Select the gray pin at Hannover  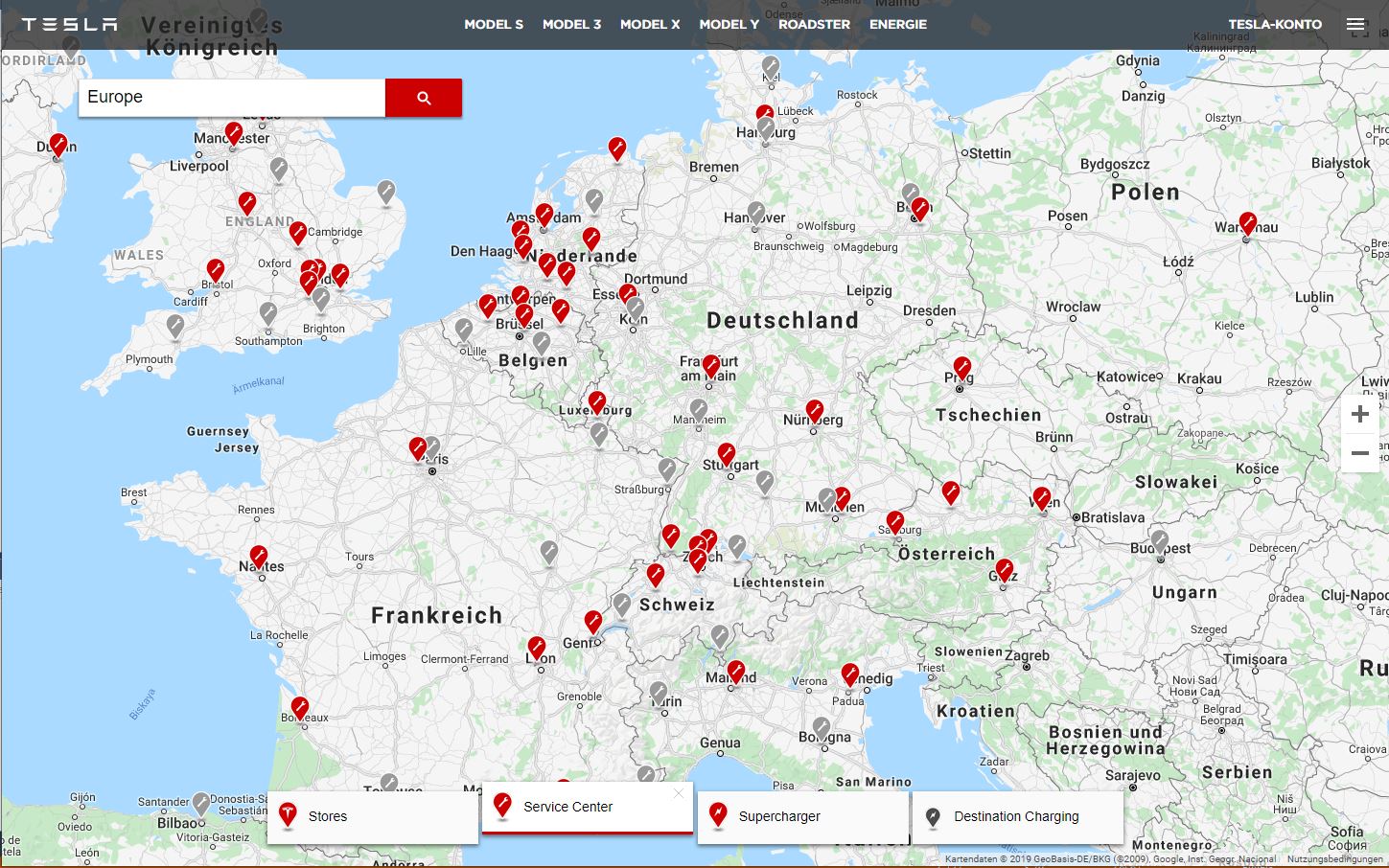click(x=756, y=214)
